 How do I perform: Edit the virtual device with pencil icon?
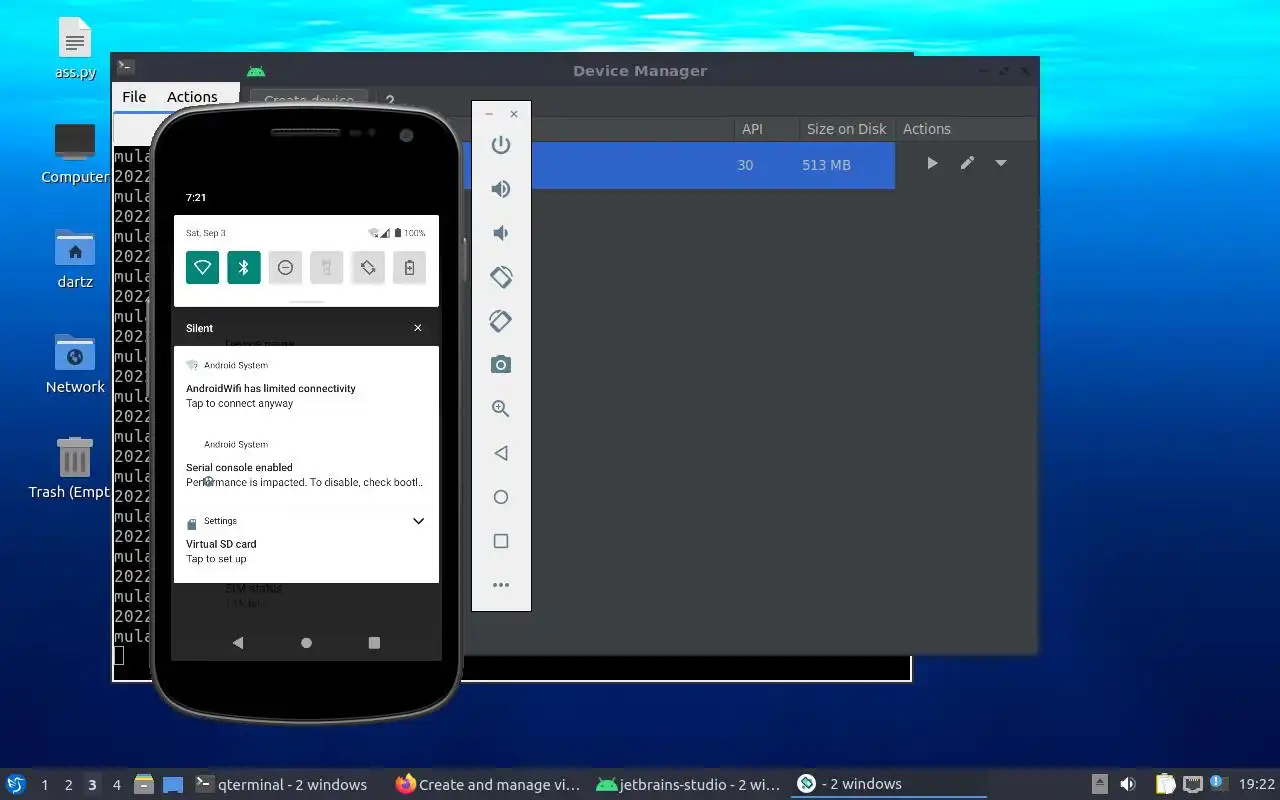[x=967, y=163]
